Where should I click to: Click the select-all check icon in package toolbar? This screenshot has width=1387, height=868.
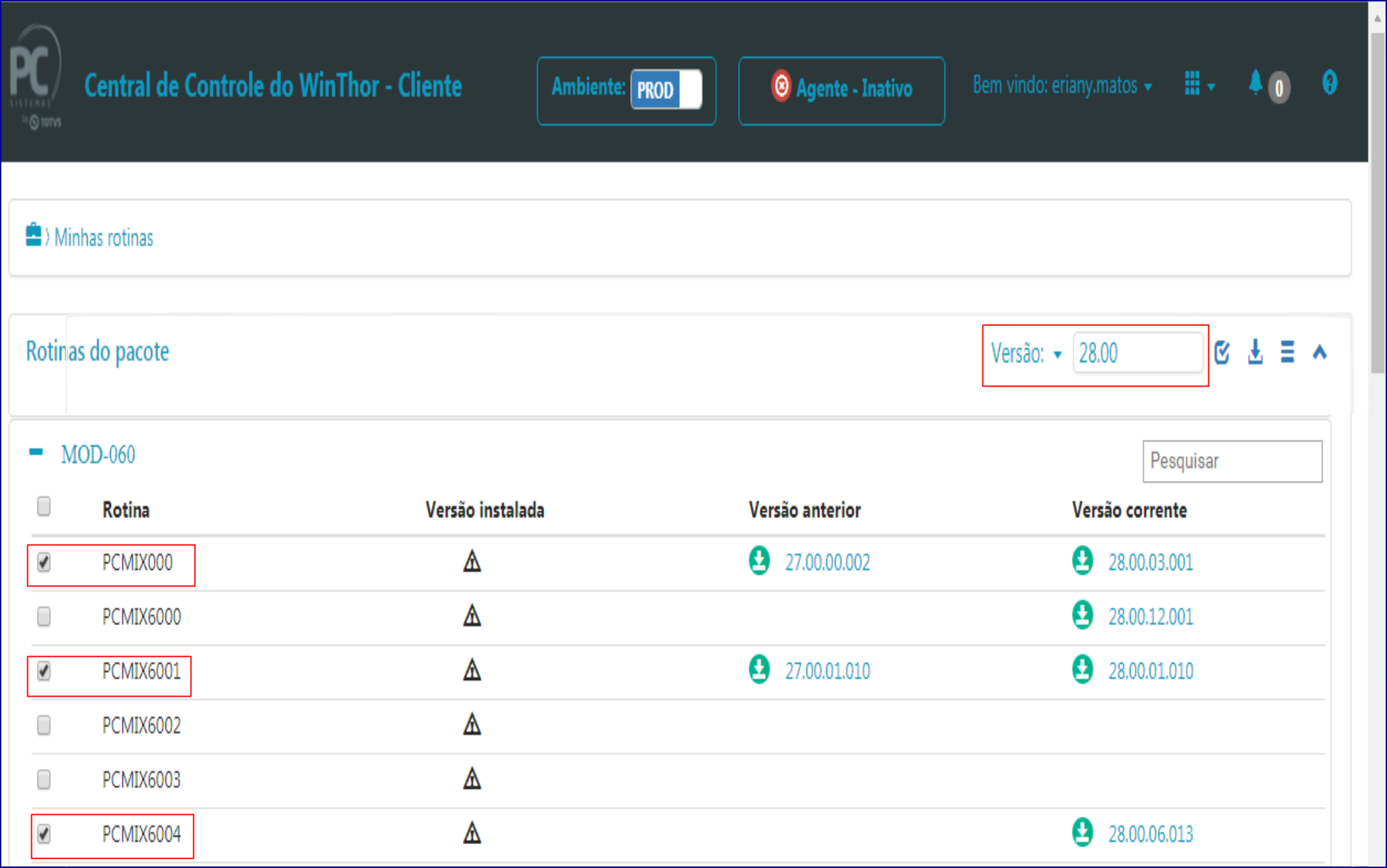[1222, 353]
